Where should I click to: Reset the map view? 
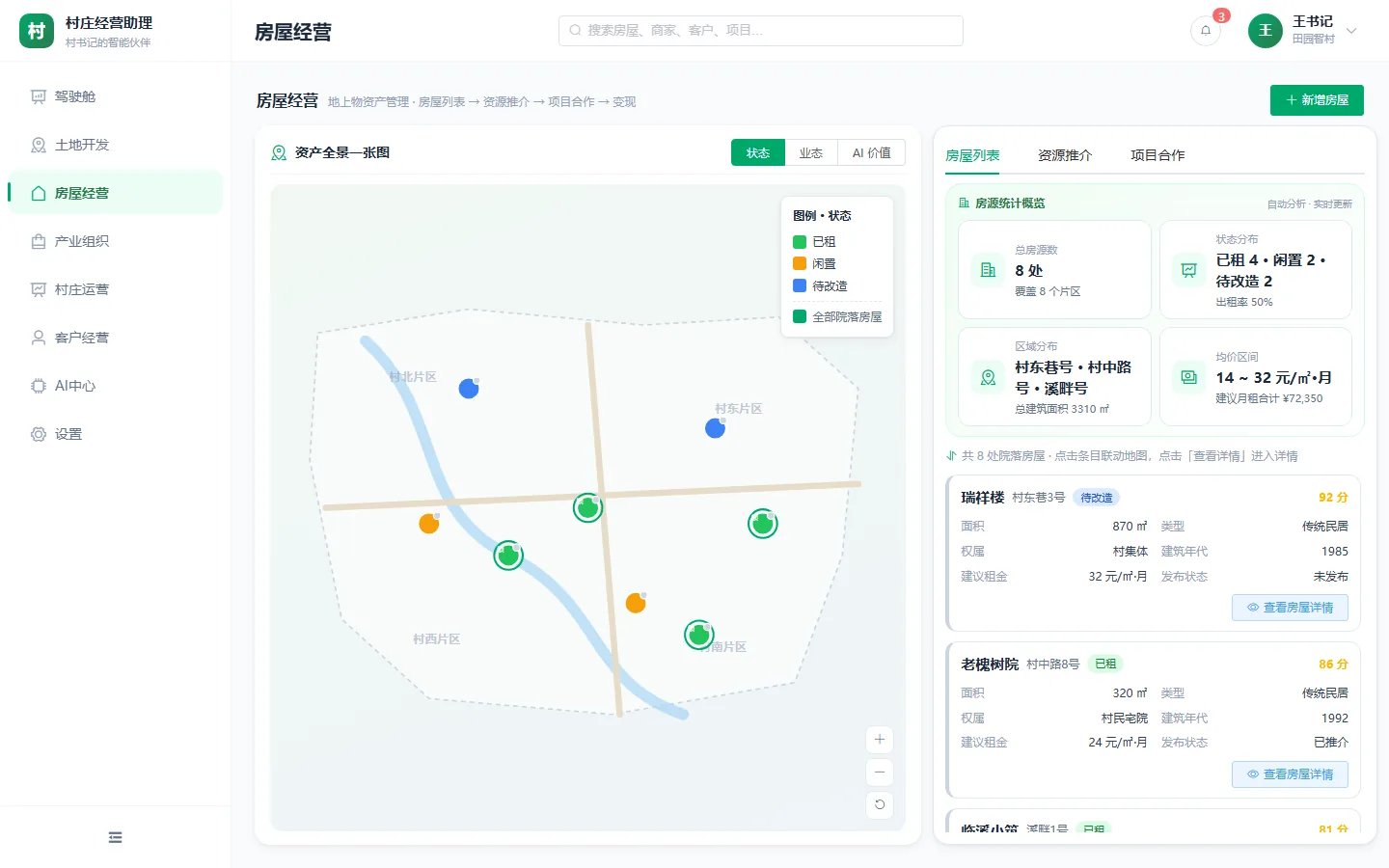pyautogui.click(x=880, y=805)
